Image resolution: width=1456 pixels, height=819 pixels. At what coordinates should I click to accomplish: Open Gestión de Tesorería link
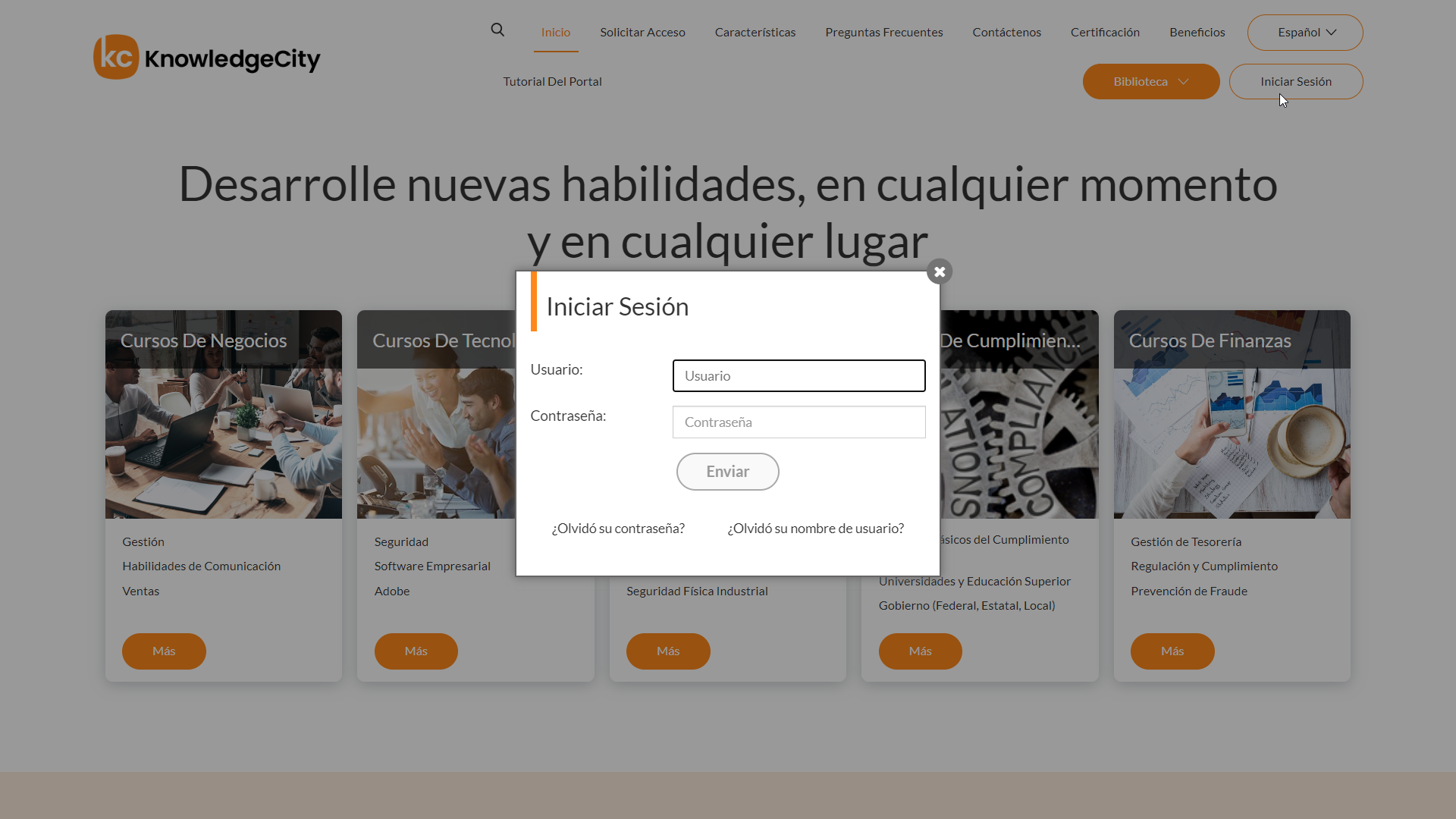coord(1186,541)
